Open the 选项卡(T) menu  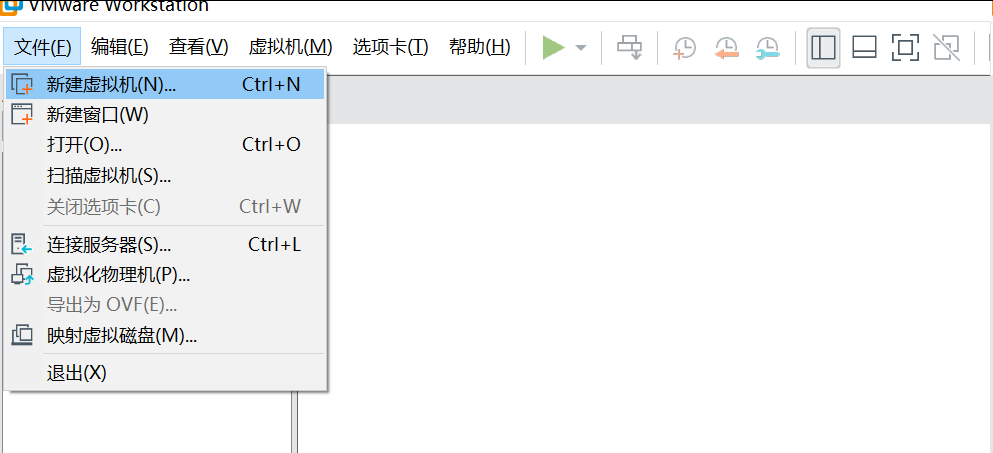tap(390, 46)
